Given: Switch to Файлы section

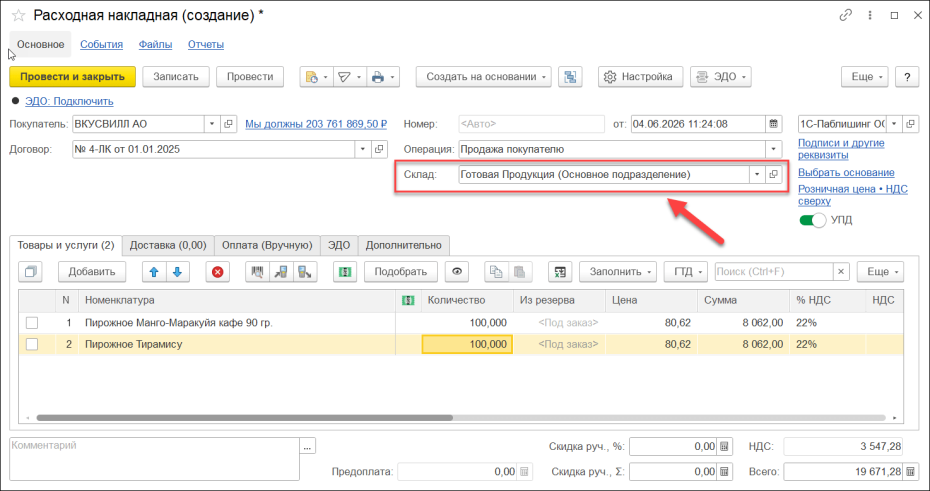Looking at the screenshot, I should point(155,44).
